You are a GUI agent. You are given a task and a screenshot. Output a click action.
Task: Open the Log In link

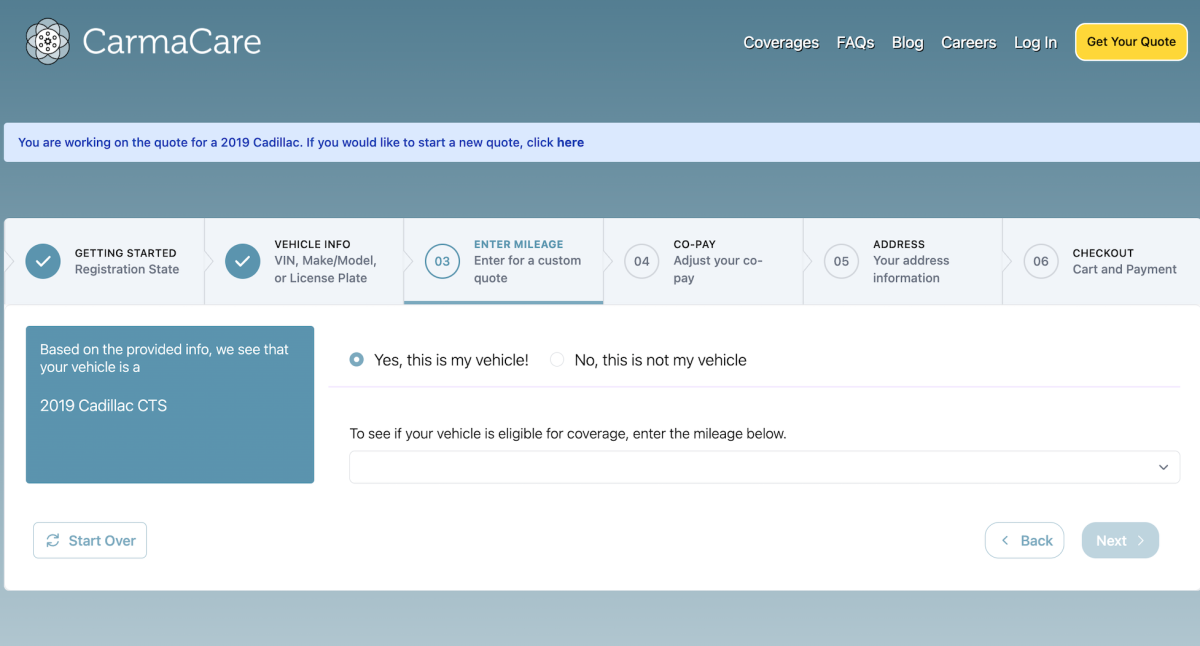point(1035,42)
